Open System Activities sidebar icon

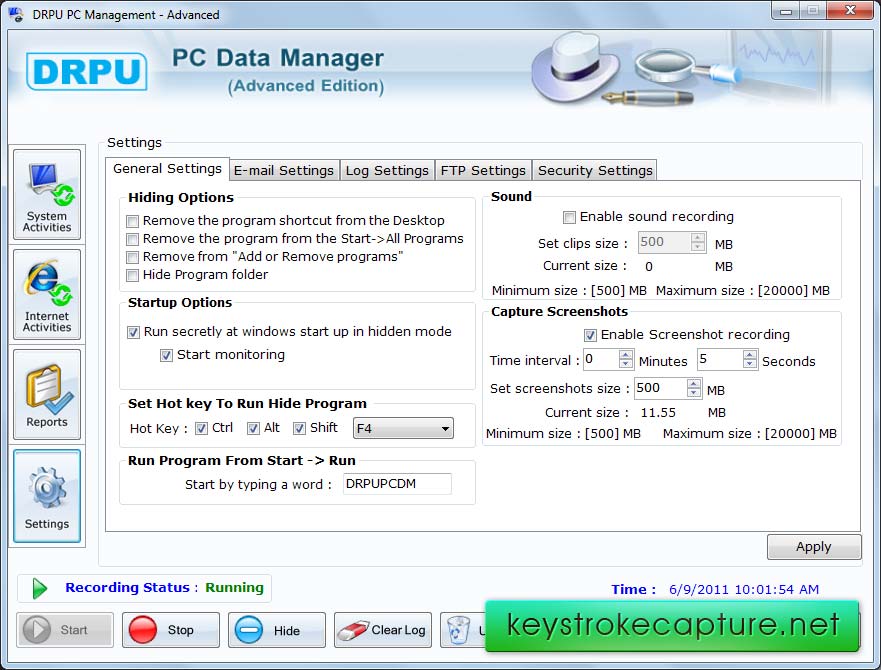[x=47, y=195]
